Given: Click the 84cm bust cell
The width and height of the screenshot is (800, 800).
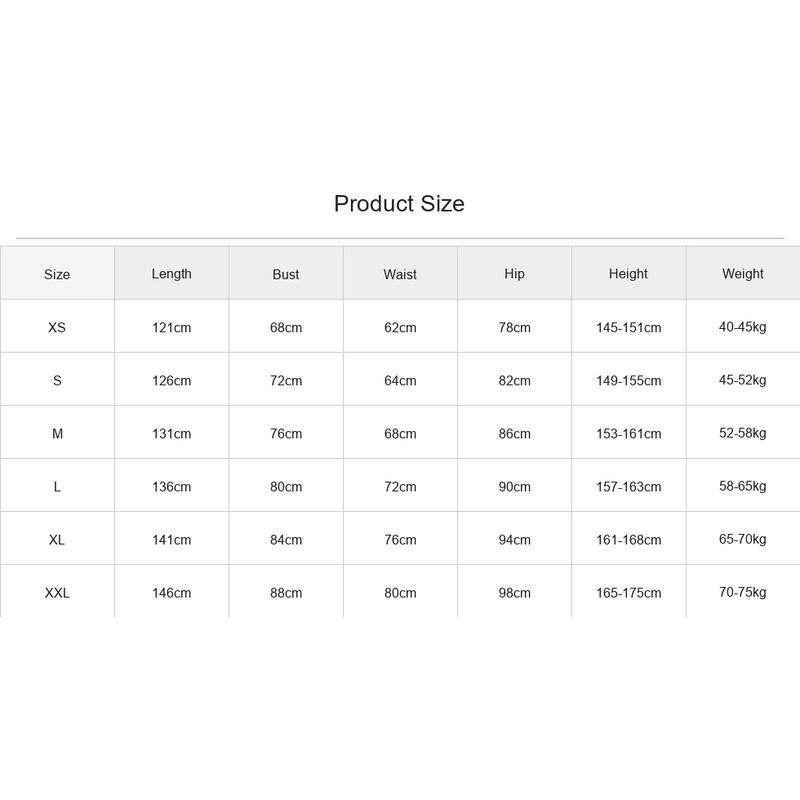Looking at the screenshot, I should (286, 540).
